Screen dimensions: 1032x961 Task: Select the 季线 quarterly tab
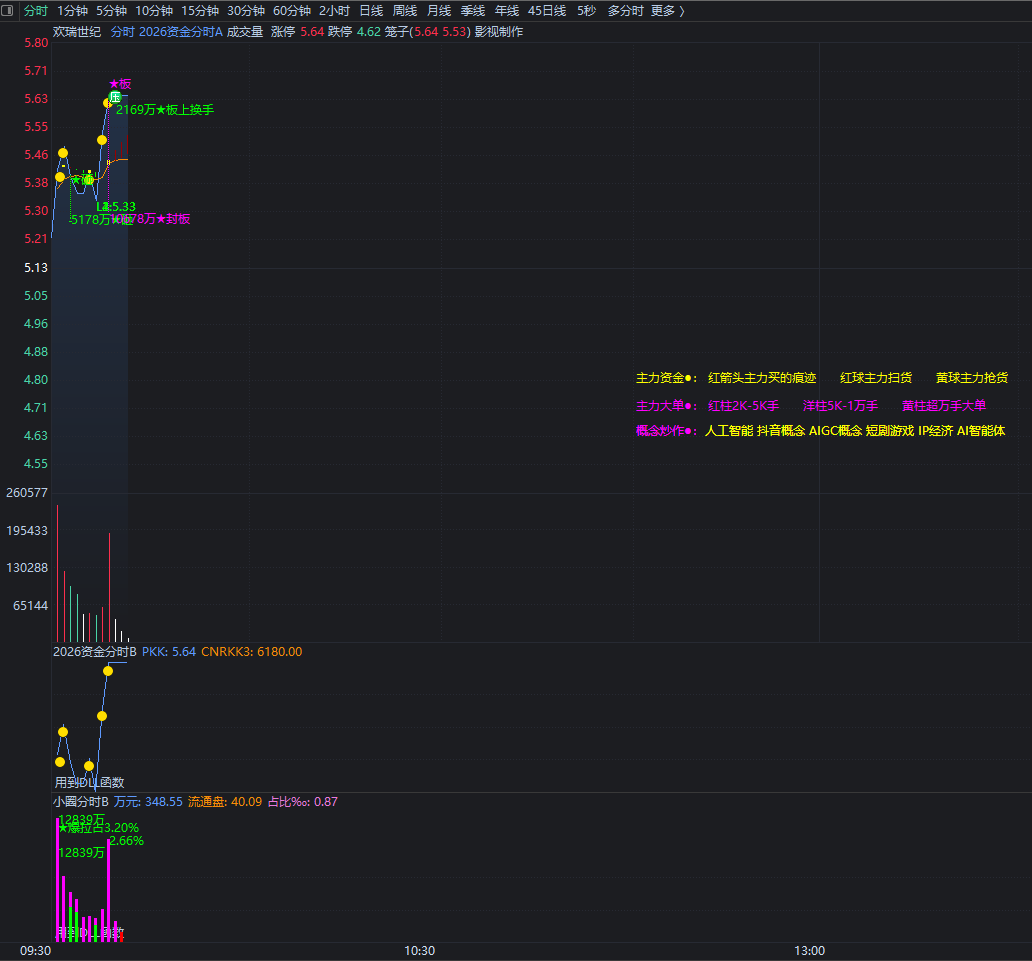(x=473, y=11)
